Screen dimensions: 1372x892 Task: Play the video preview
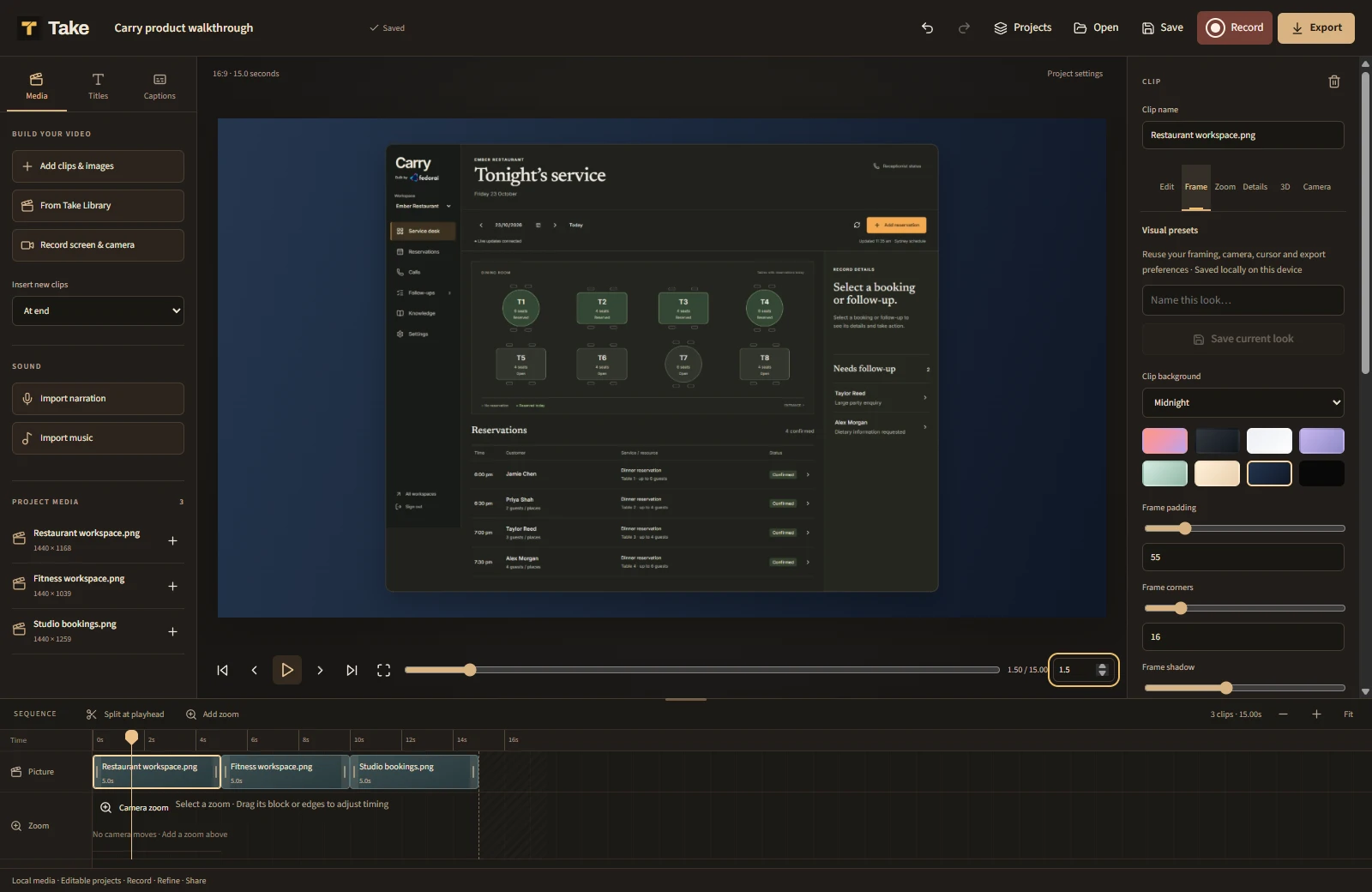(287, 670)
